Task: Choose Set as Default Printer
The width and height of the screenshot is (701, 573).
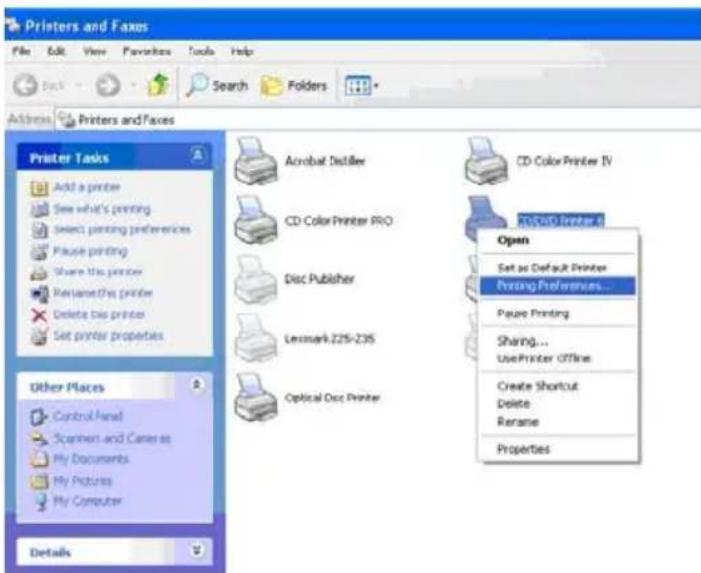Action: [x=557, y=268]
